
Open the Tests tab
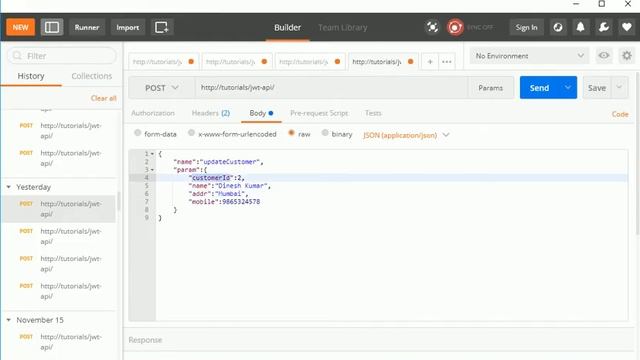(x=373, y=113)
